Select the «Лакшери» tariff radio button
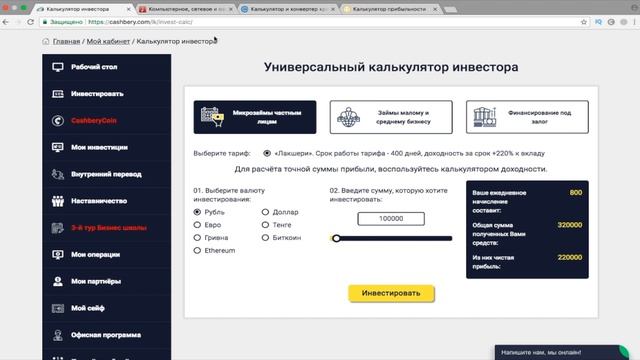The height and width of the screenshot is (360, 640). pyautogui.click(x=267, y=153)
